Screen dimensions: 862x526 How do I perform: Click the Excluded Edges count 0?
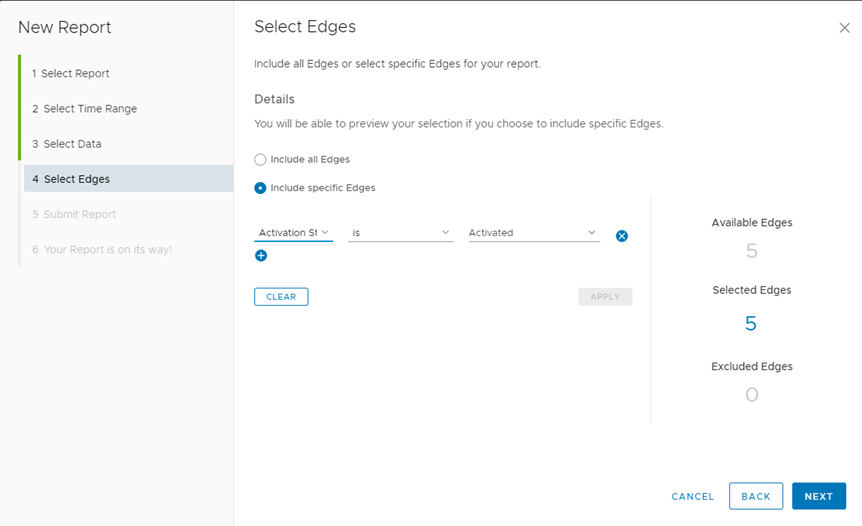[x=751, y=395]
